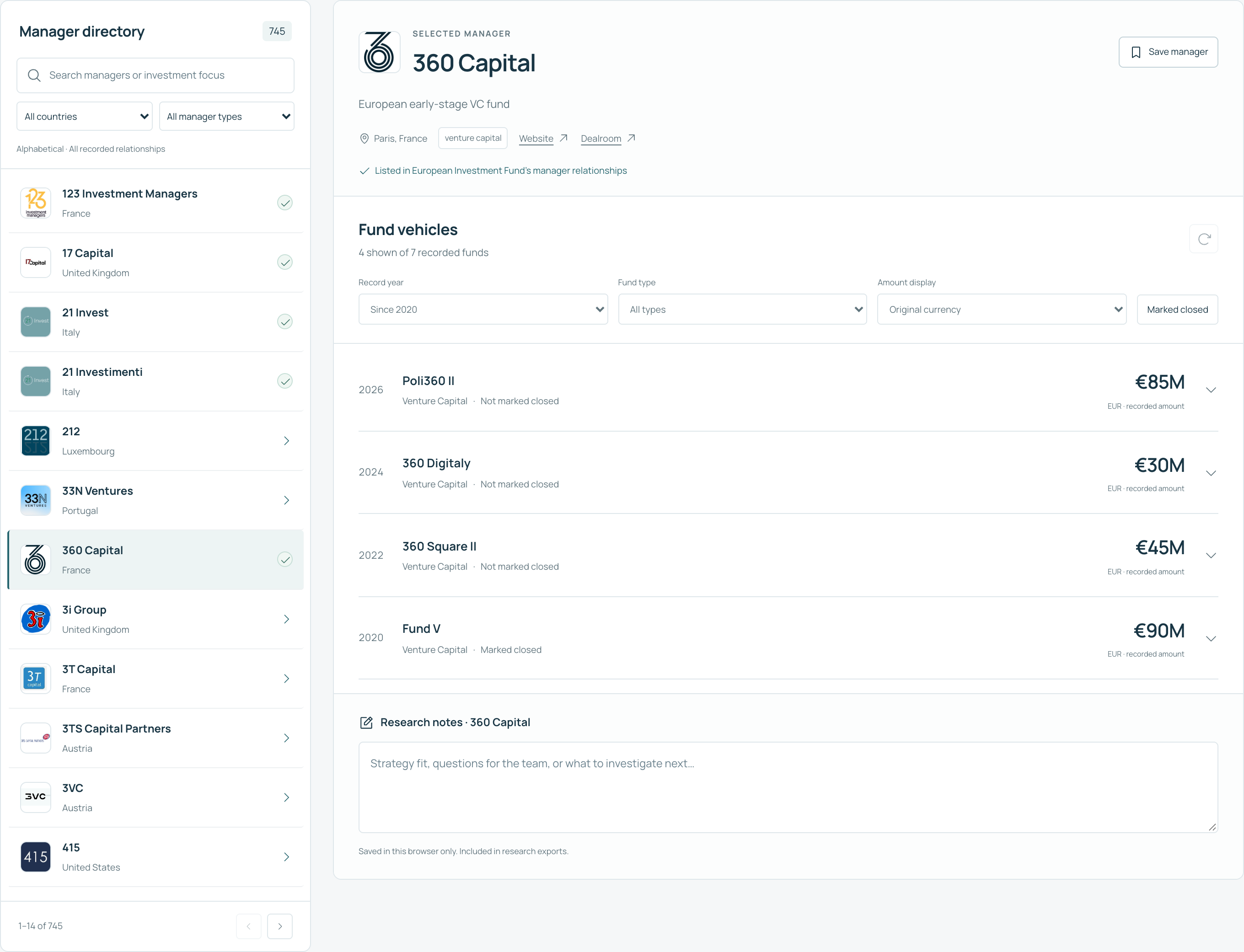Click the 3TS Capital Partners logo
This screenshot has width=1244, height=952.
coord(36,738)
